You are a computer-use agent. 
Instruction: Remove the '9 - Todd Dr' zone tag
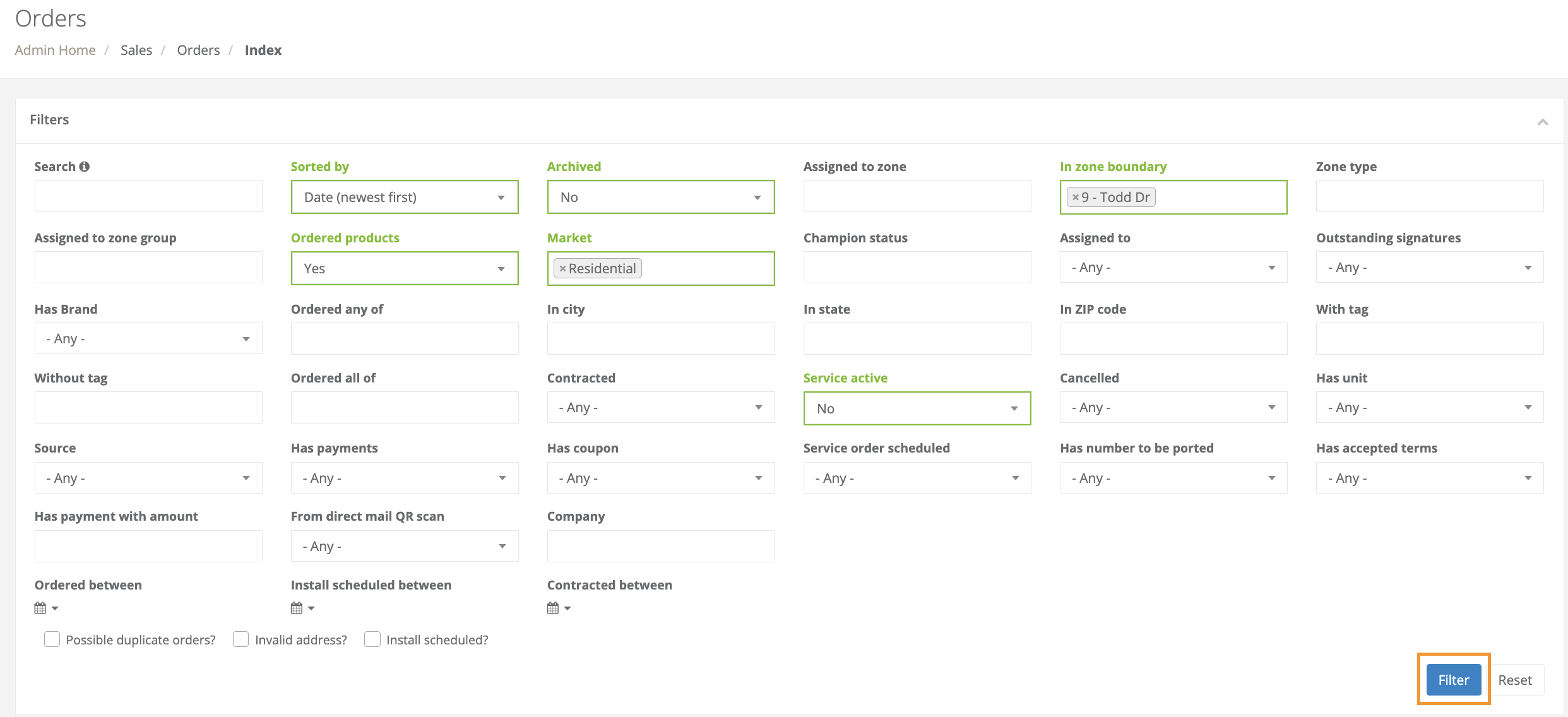1076,198
